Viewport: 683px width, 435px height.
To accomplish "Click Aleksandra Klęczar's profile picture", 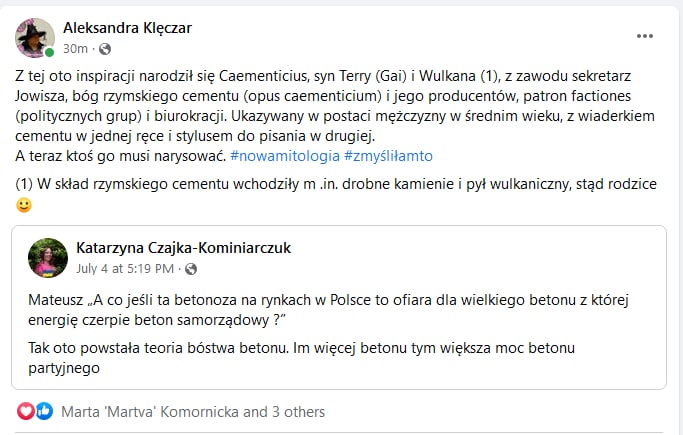I will coord(35,38).
